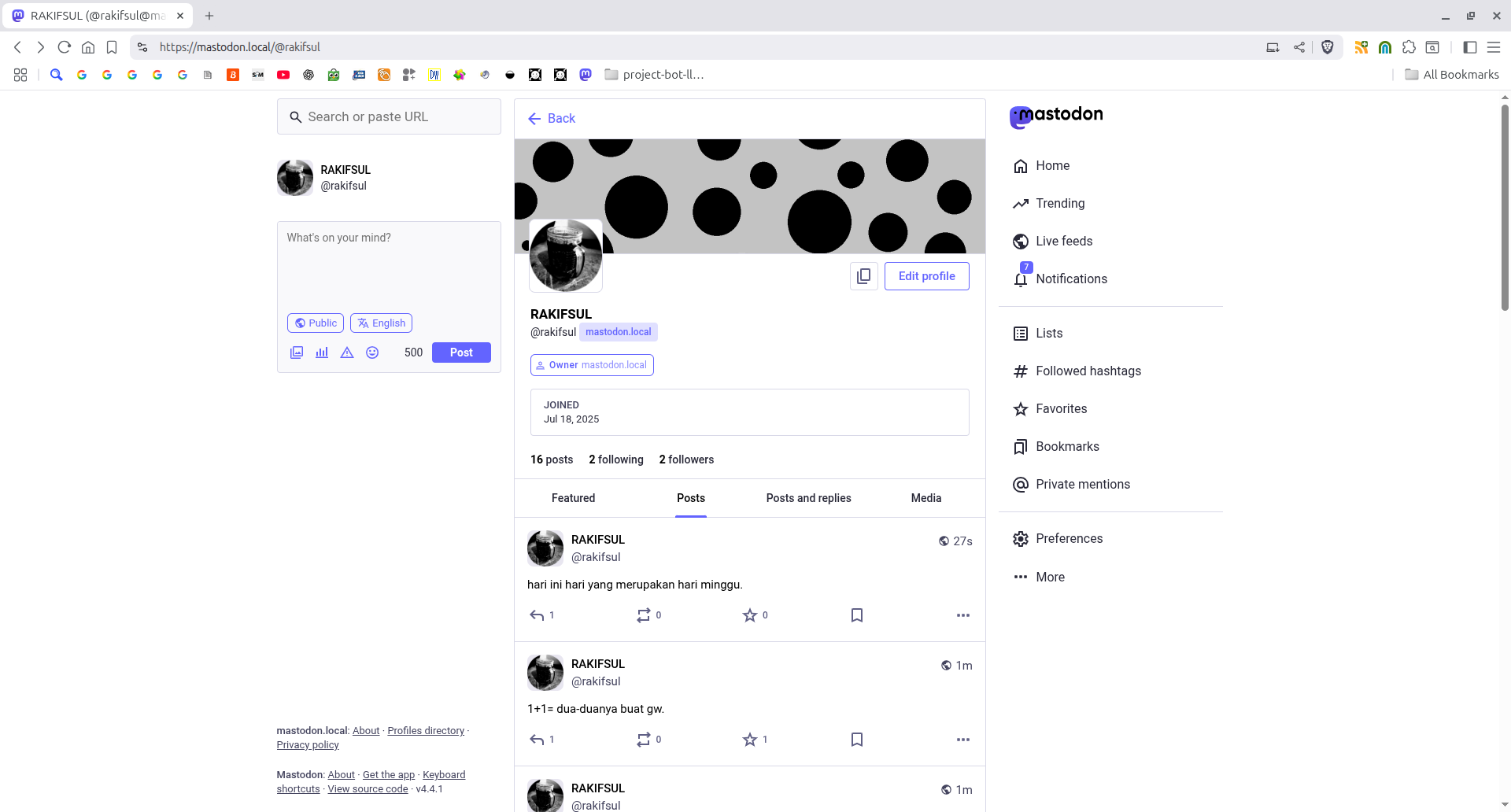The height and width of the screenshot is (812, 1511).
Task: Toggle browser sidebar panel
Action: pos(1469,47)
